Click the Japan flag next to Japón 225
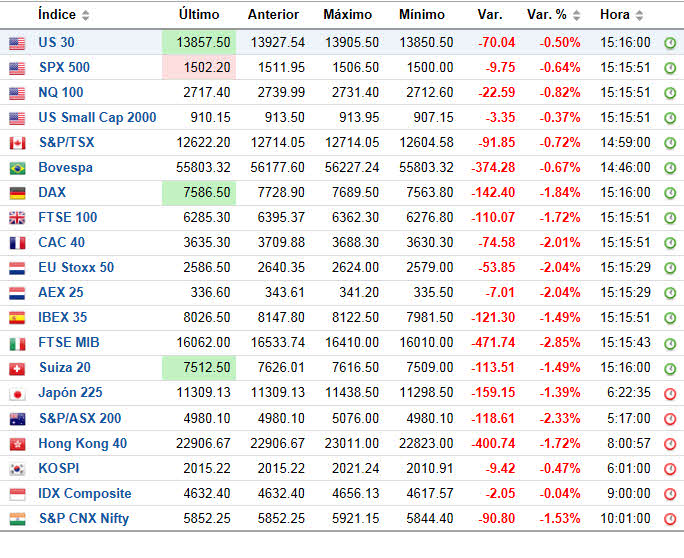Viewport: 684px width, 558px height. (17, 393)
